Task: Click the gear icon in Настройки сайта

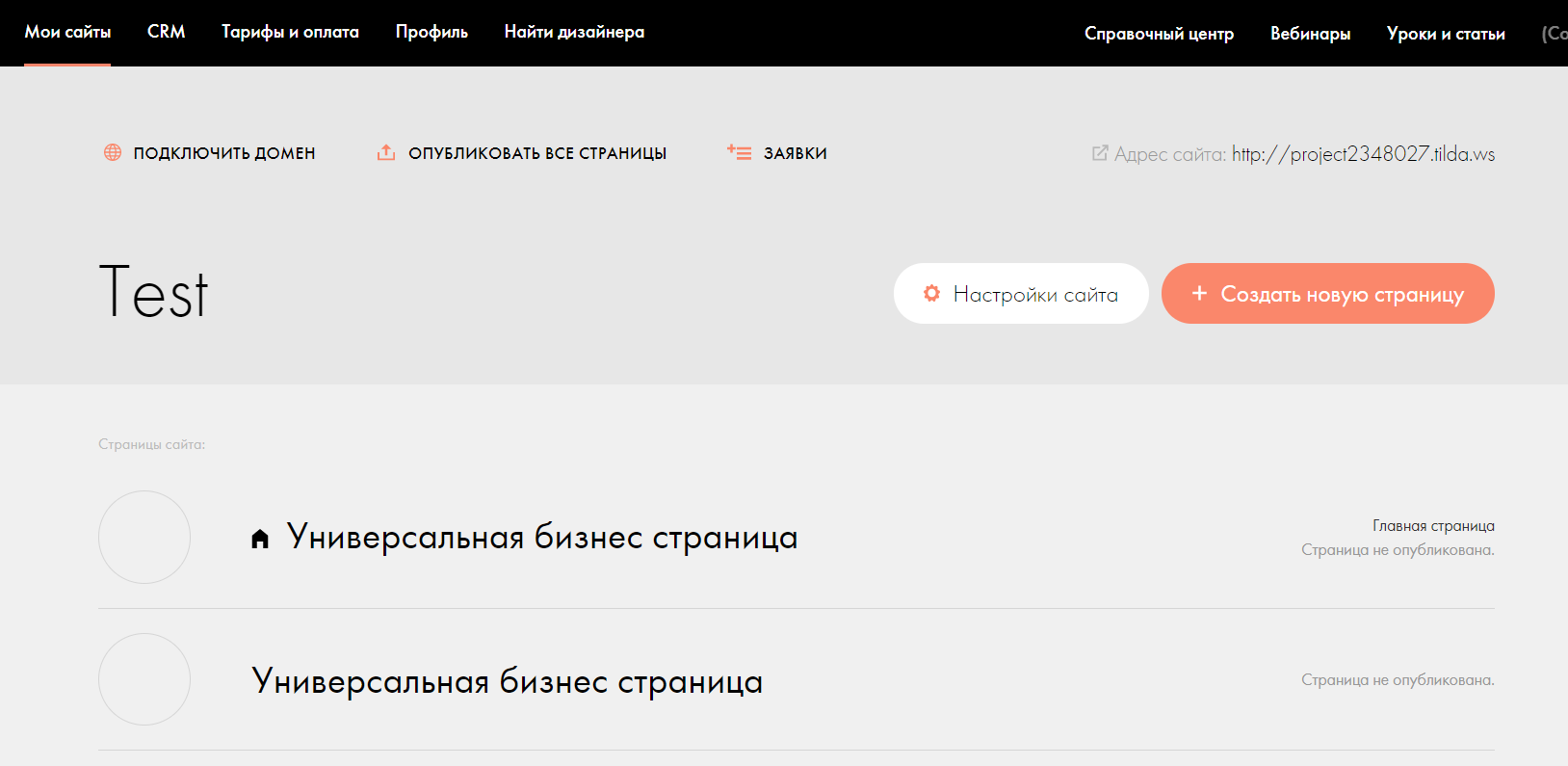Action: coord(931,293)
